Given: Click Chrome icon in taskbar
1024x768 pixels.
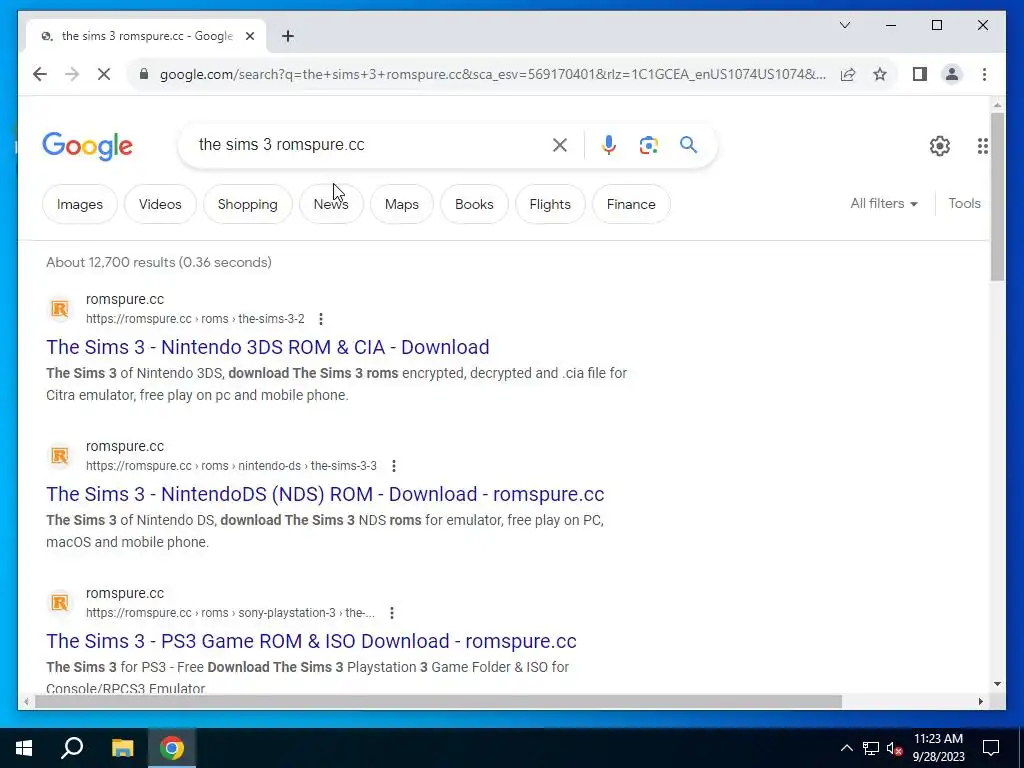Looking at the screenshot, I should [171, 748].
